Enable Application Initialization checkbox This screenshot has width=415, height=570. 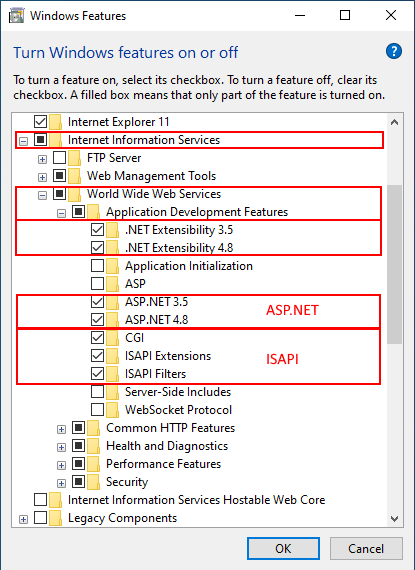pos(97,265)
